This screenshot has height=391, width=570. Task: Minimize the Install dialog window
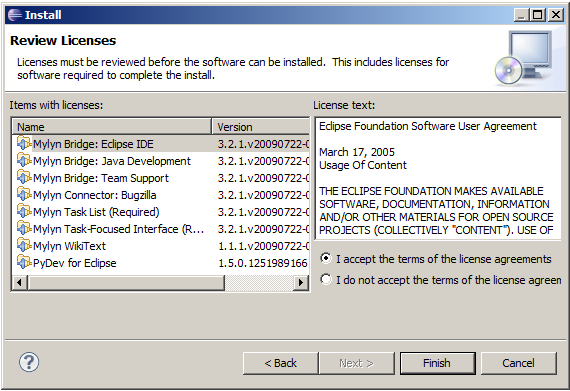[521, 15]
